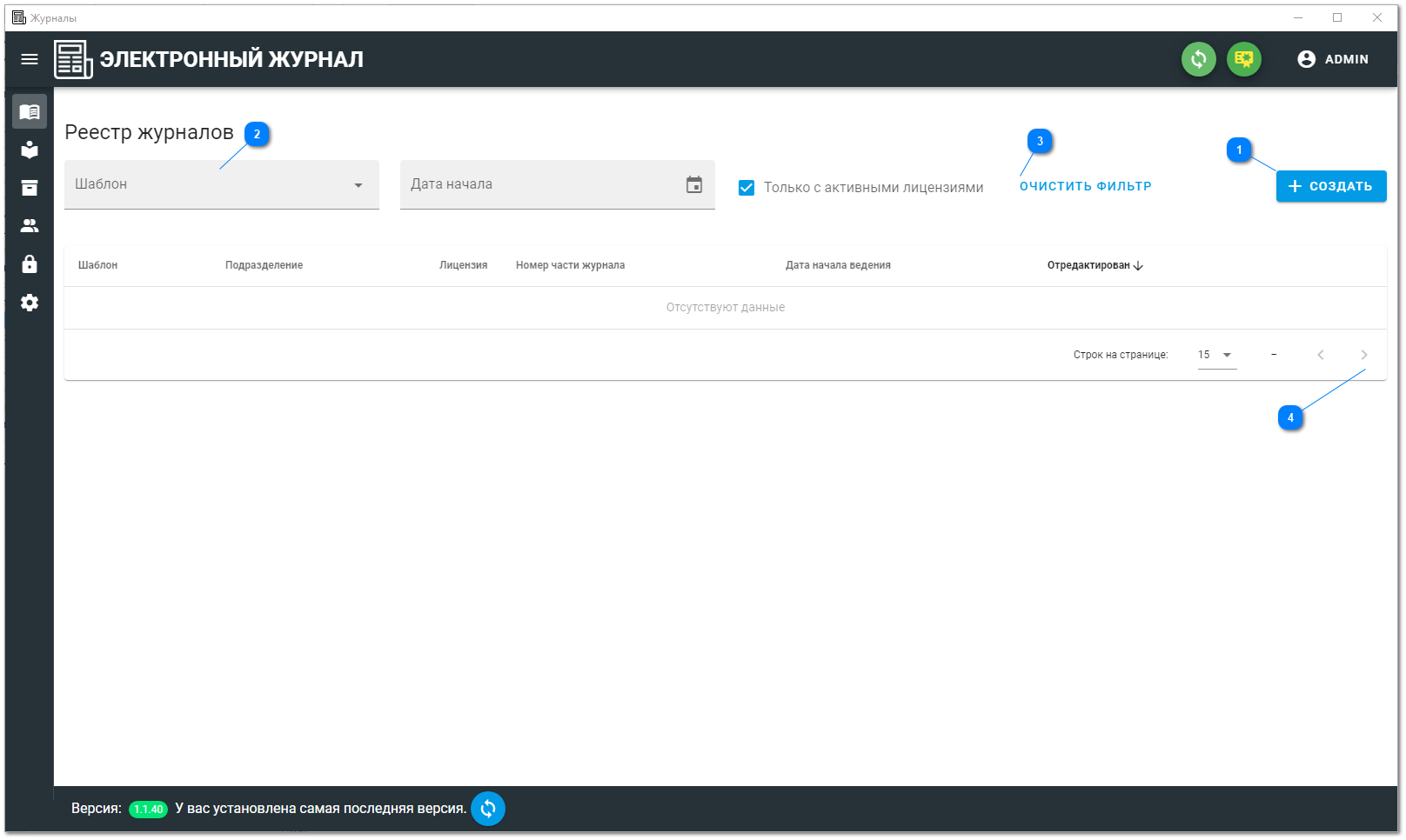The width and height of the screenshot is (1406, 840).
Task: Open the users group sidebar icon
Action: pyautogui.click(x=30, y=226)
